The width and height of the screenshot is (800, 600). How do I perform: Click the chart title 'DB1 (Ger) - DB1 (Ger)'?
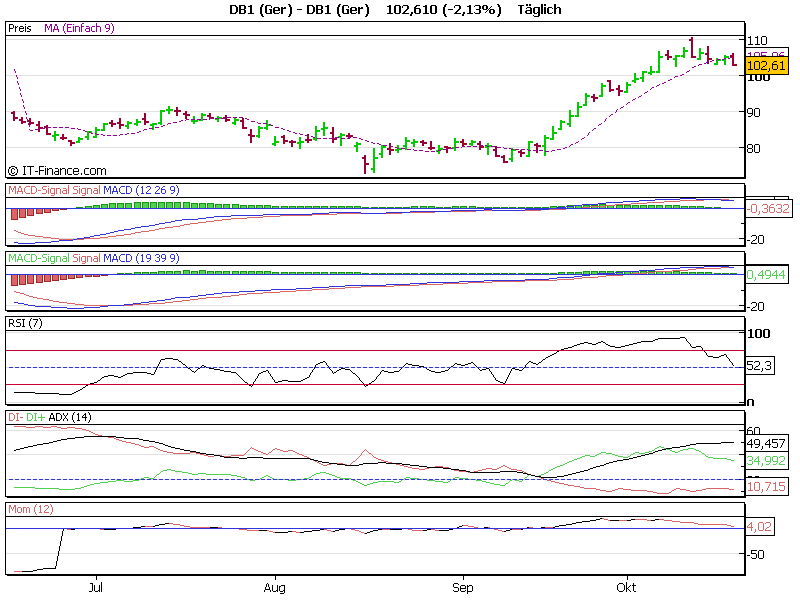[x=299, y=10]
